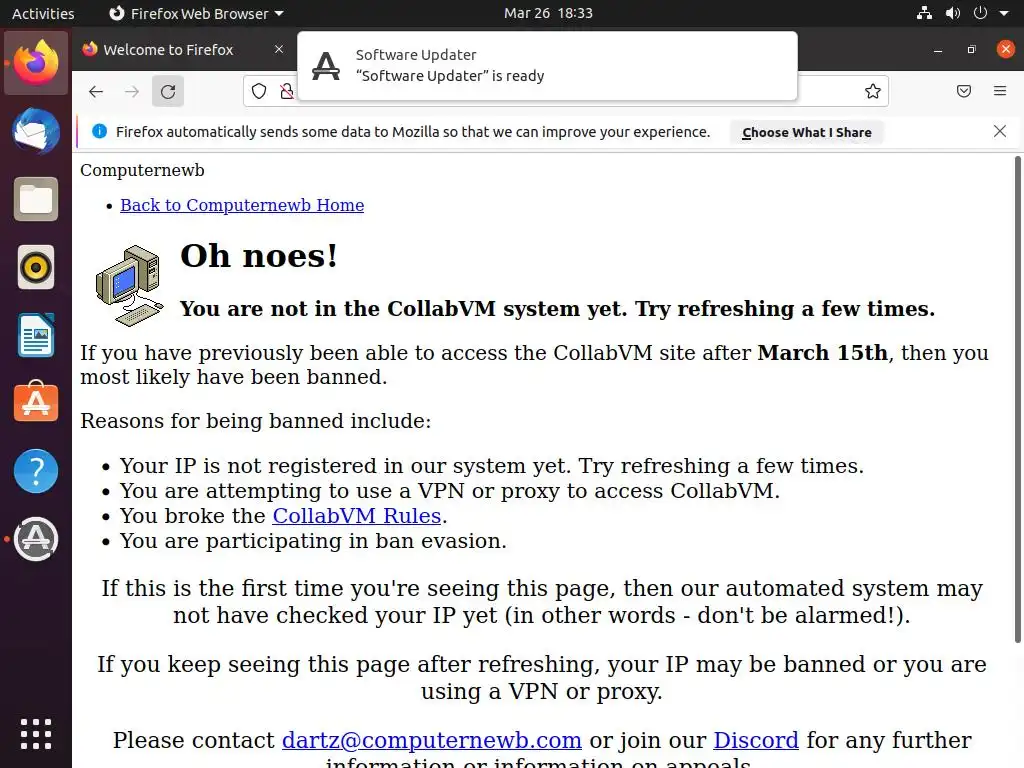Click the network status icon
The image size is (1024, 768).
tap(924, 13)
